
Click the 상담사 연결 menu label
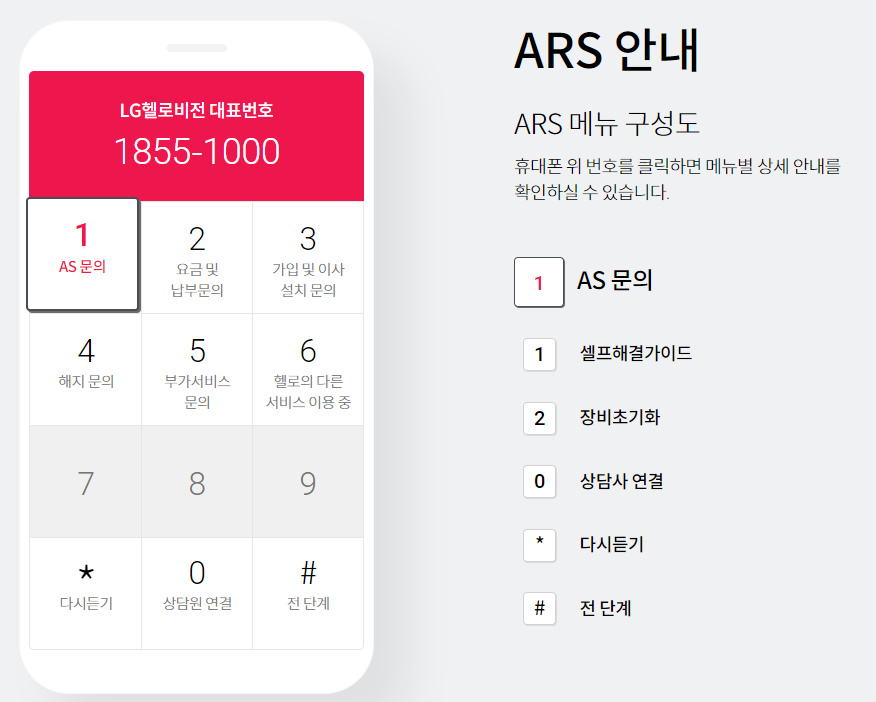tap(621, 481)
